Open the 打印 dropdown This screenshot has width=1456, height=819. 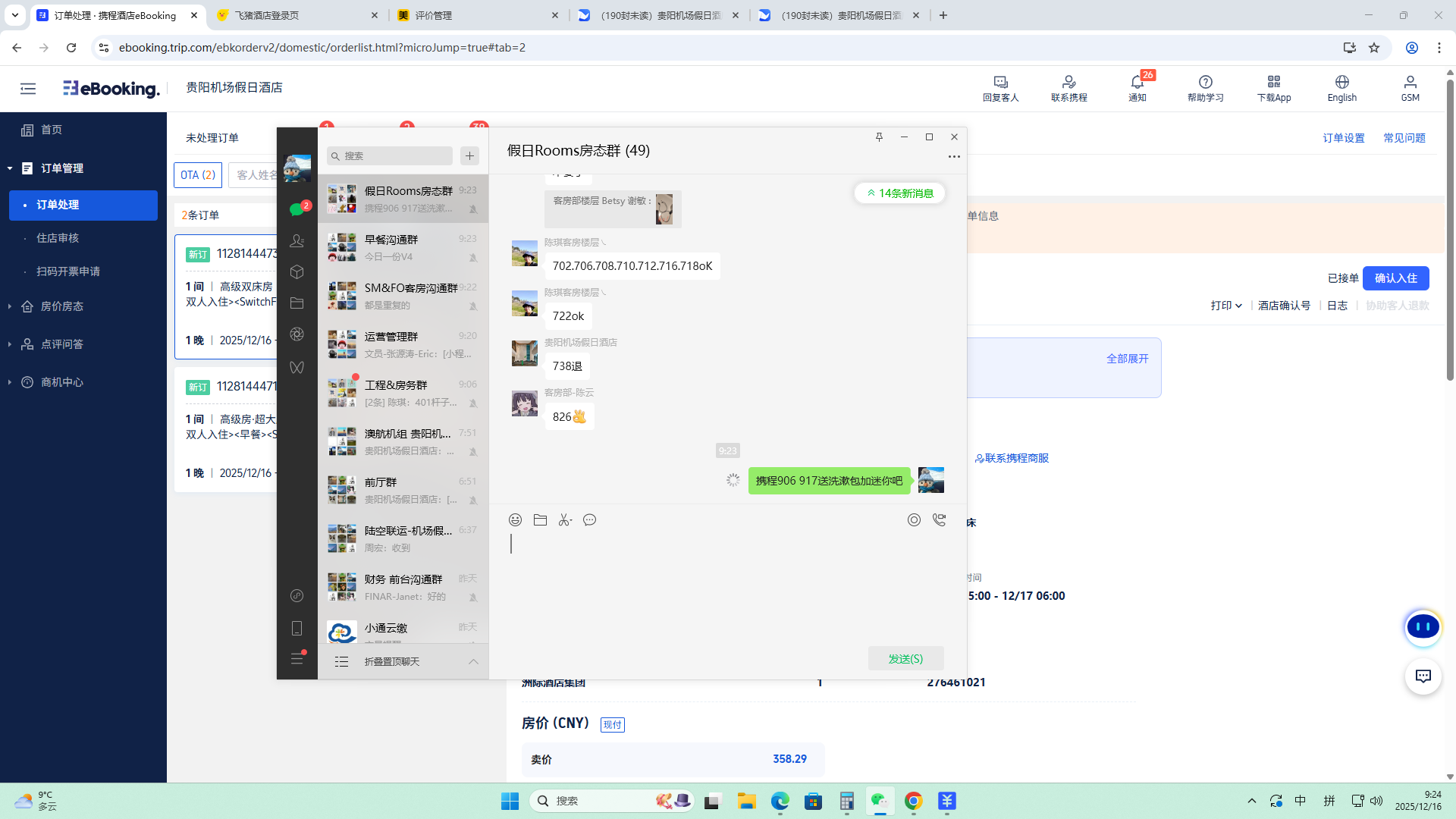click(1226, 306)
